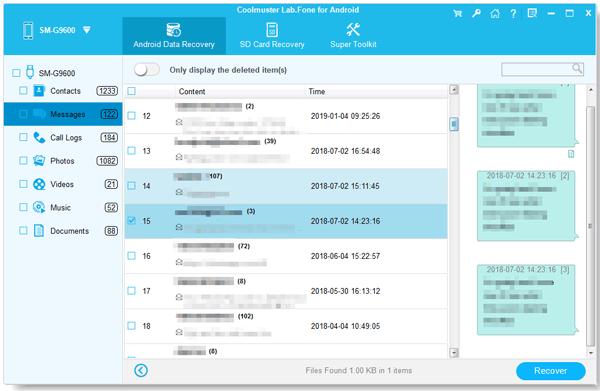The width and height of the screenshot is (600, 391).
Task: Click the search magnifier icon
Action: (577, 69)
